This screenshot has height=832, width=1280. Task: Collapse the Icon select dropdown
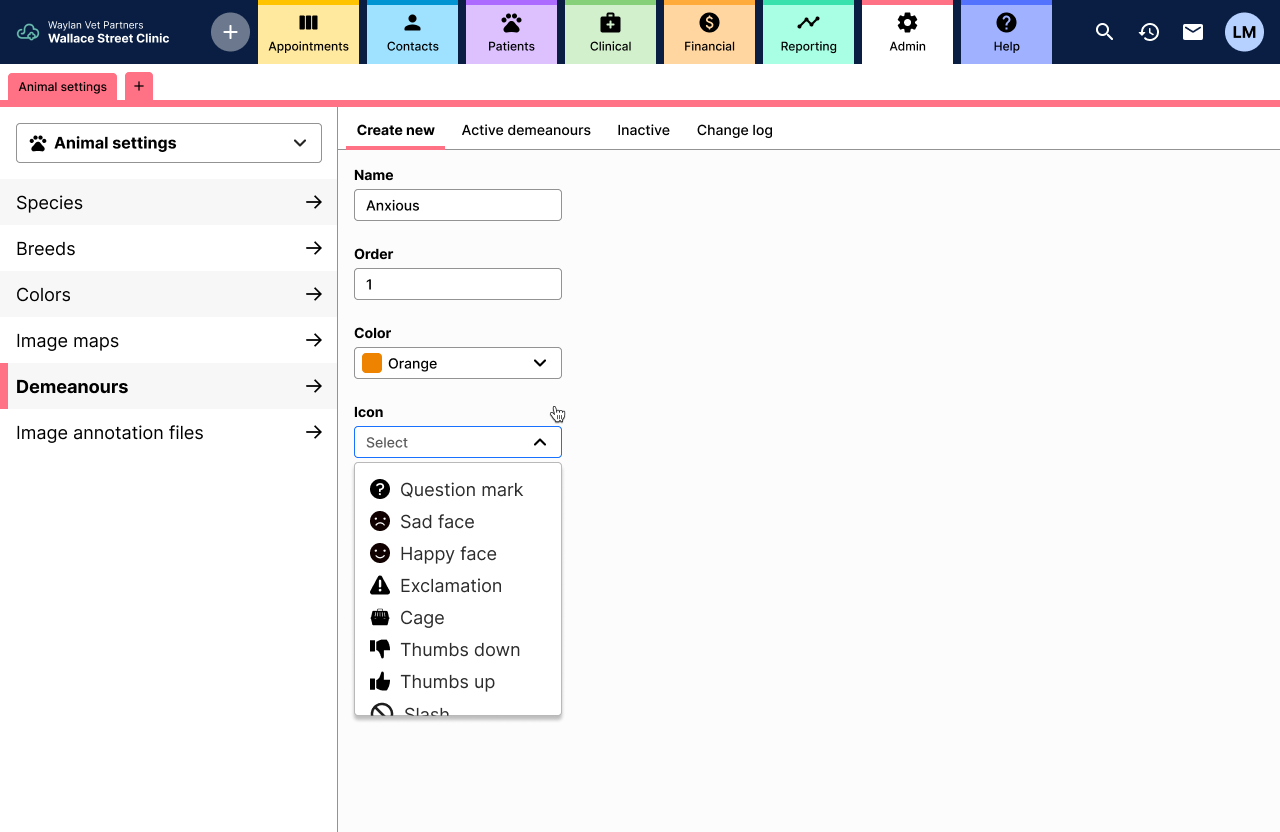tap(458, 442)
